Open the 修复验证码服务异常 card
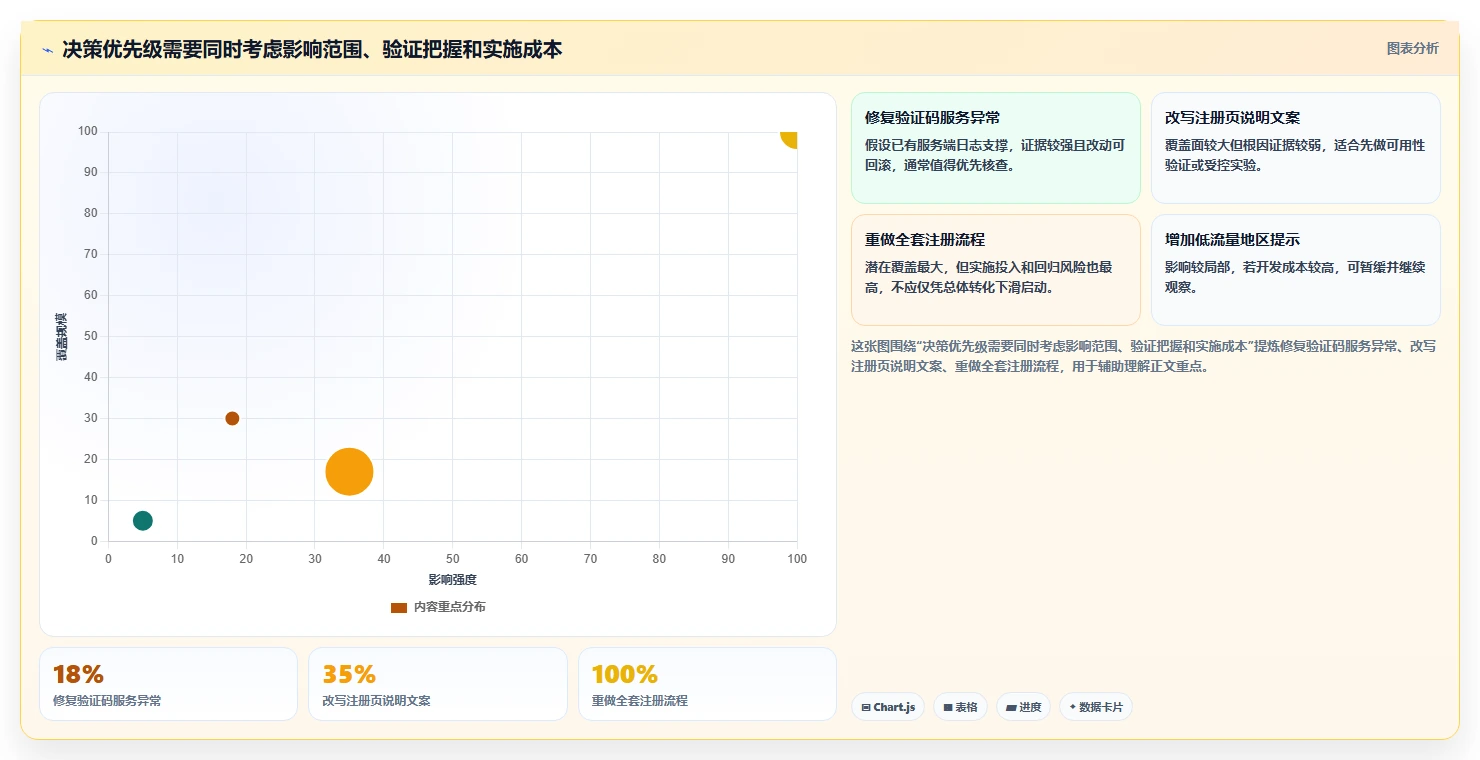This screenshot has height=760, width=1480. coord(996,148)
